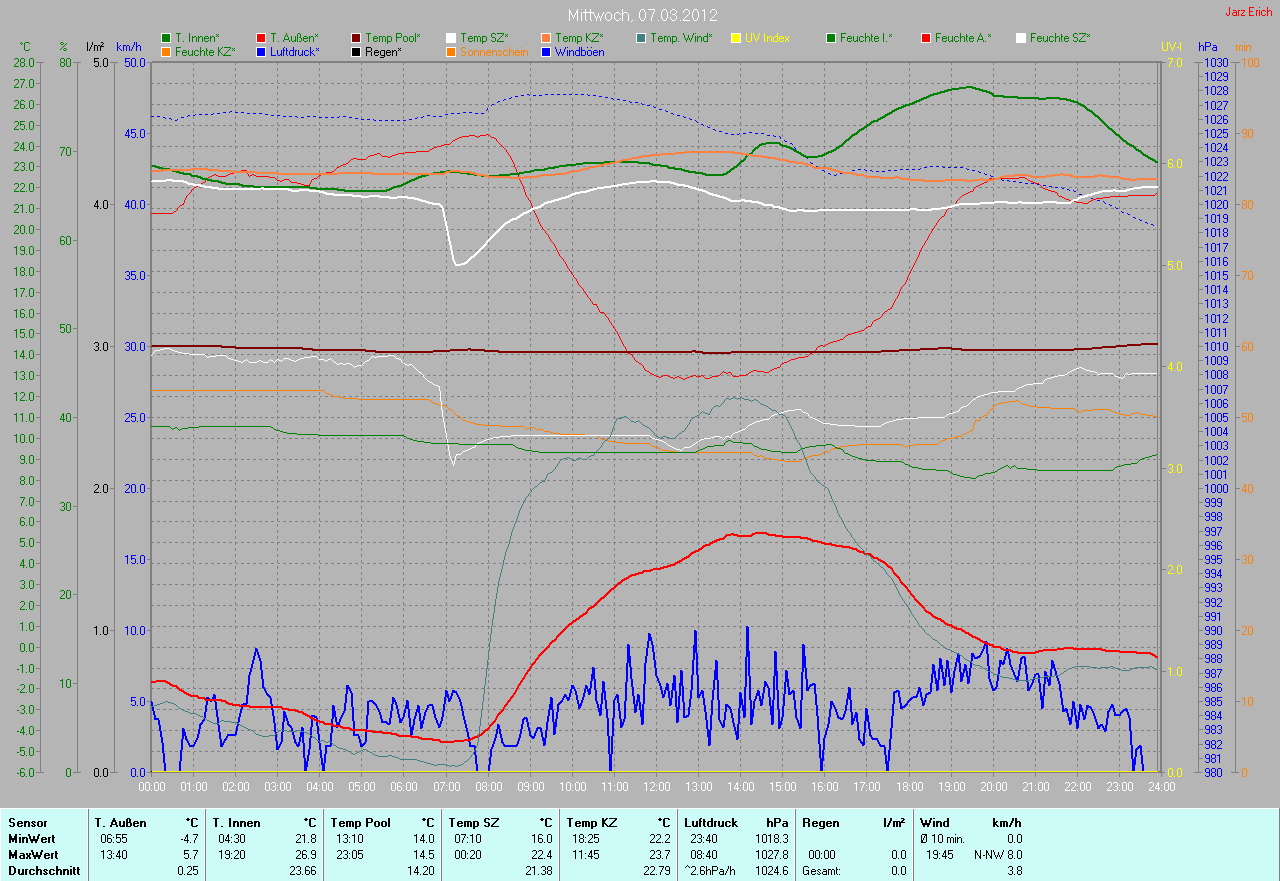Click the '06:00' time axis label
1280x881 pixels.
pos(404,786)
